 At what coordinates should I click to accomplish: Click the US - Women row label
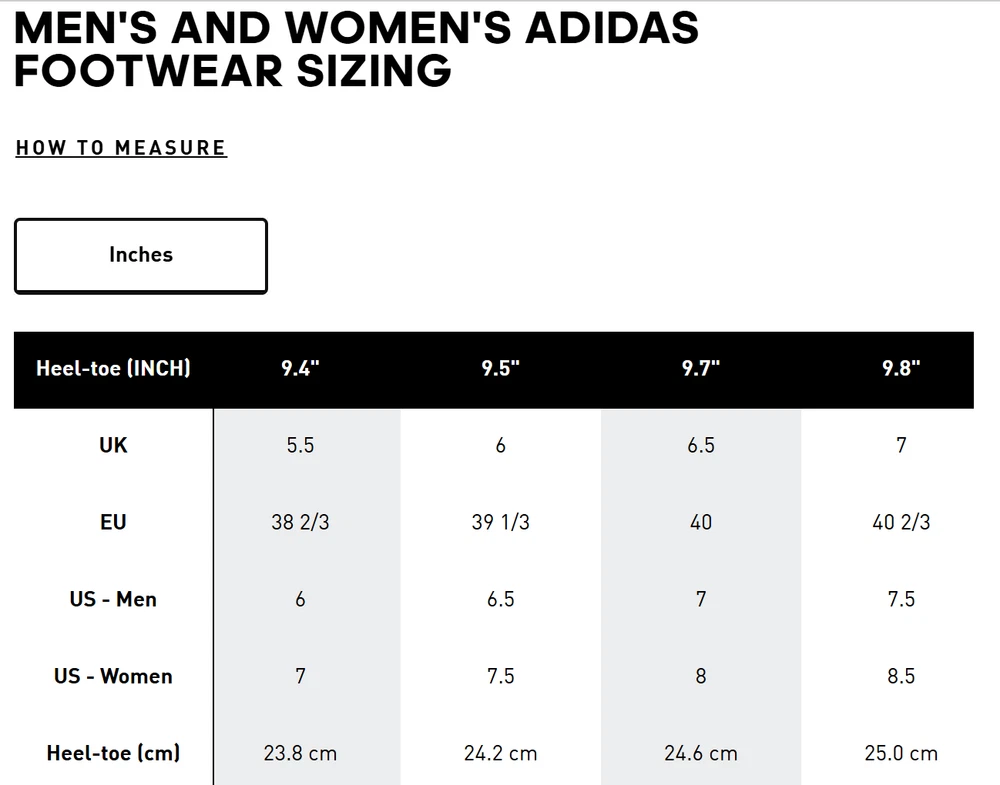113,676
